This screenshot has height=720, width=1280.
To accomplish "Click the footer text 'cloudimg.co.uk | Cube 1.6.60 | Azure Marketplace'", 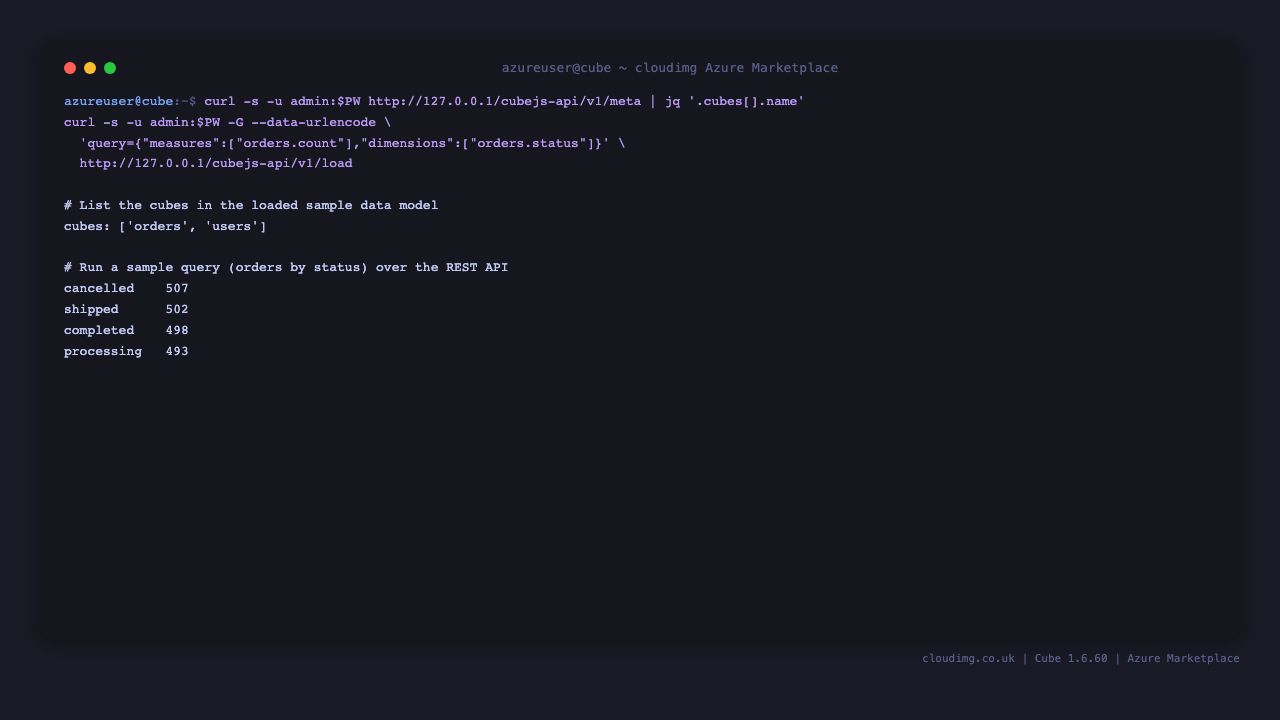I will pos(1081,658).
